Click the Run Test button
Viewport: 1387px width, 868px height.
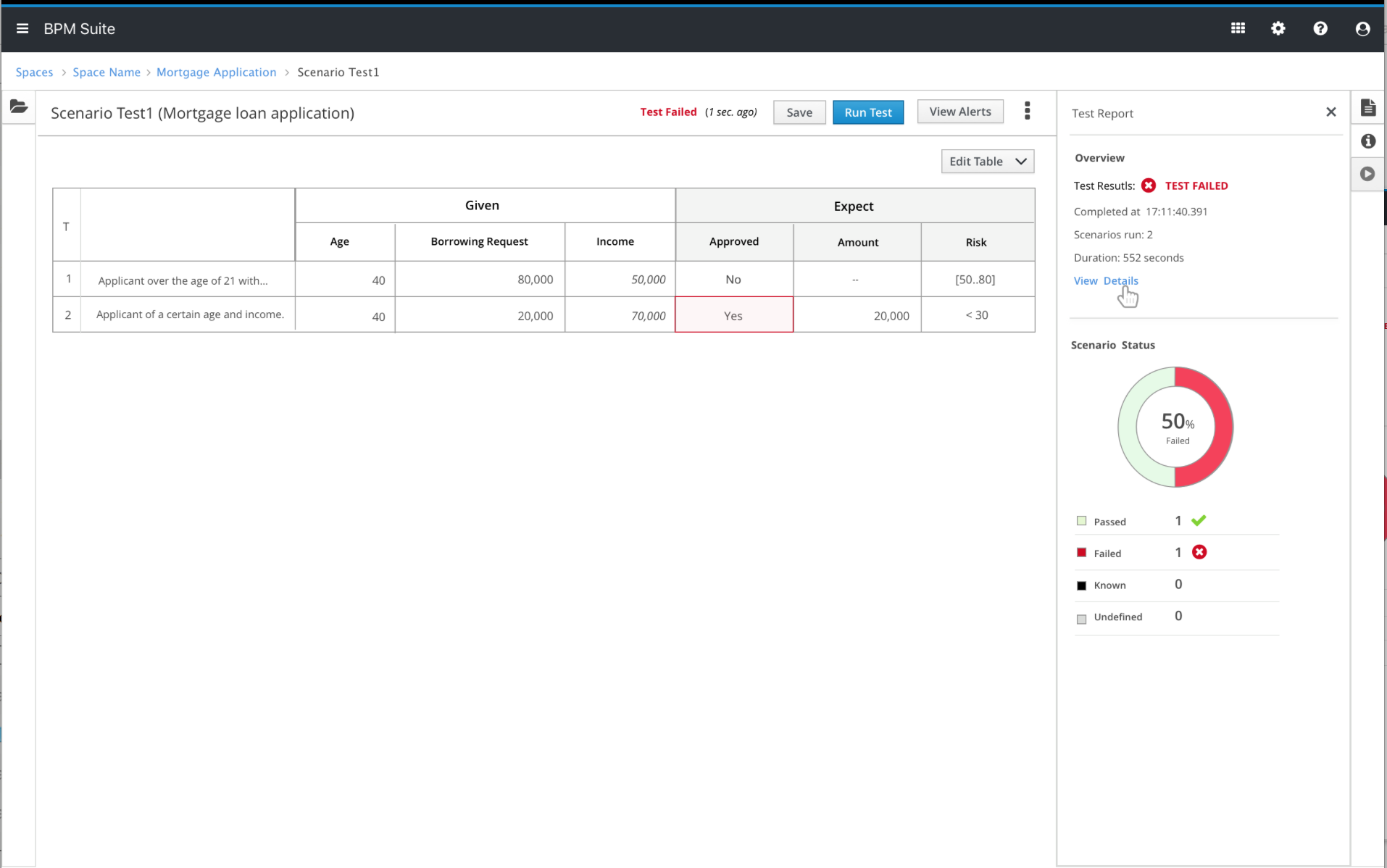(x=867, y=112)
